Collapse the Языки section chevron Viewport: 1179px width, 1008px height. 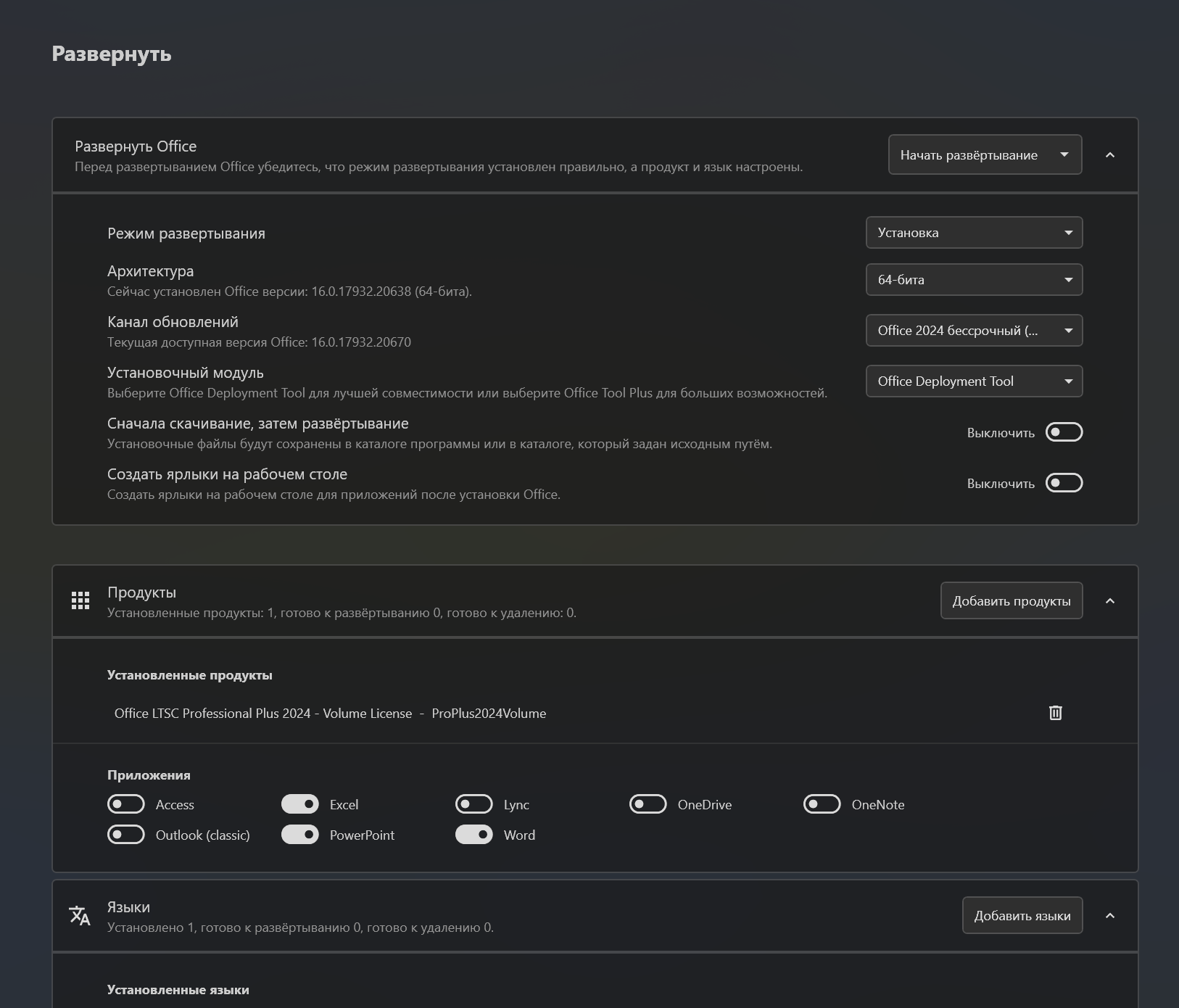[x=1109, y=916]
